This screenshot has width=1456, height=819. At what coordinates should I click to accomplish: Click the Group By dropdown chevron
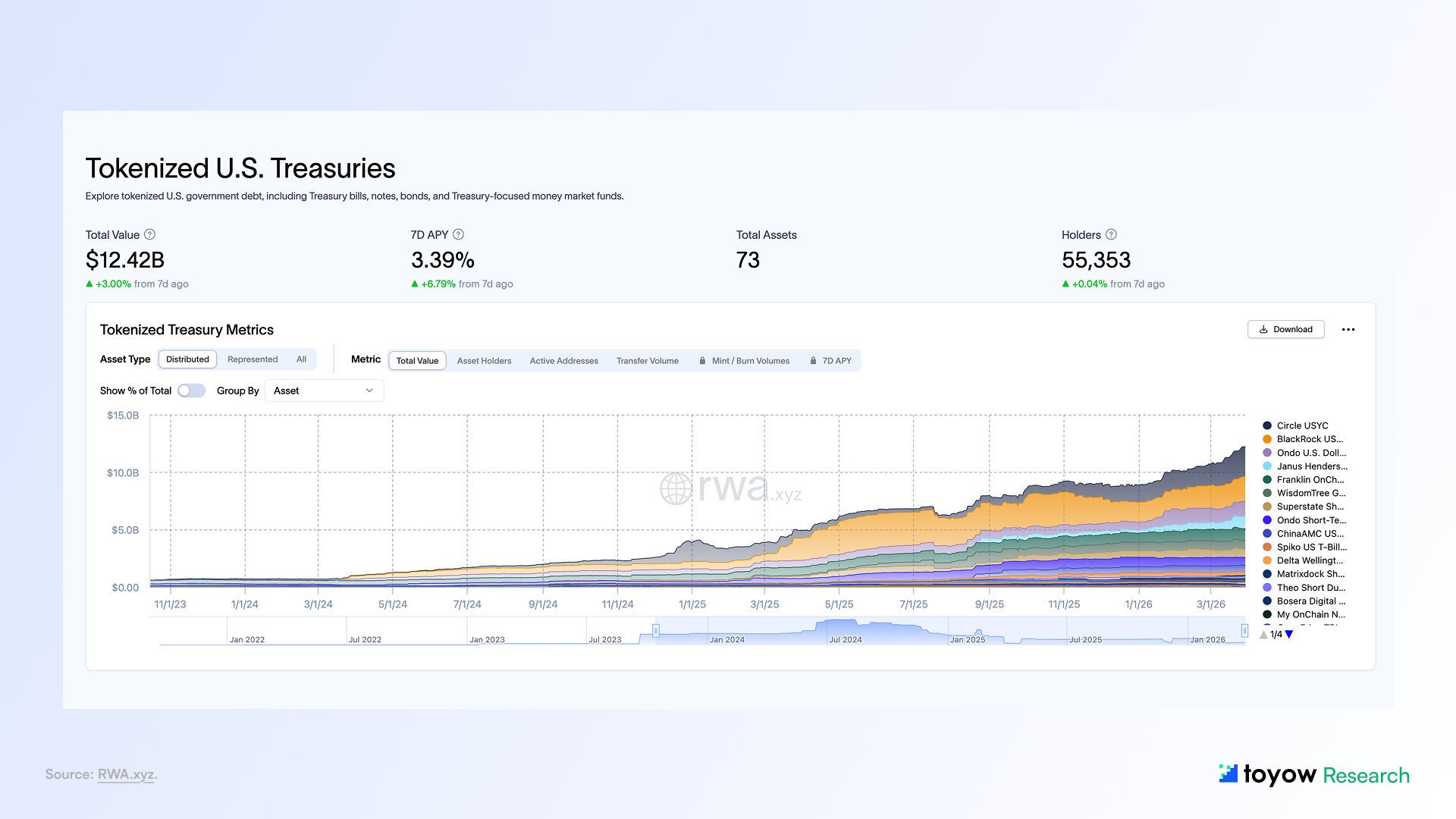pos(369,391)
